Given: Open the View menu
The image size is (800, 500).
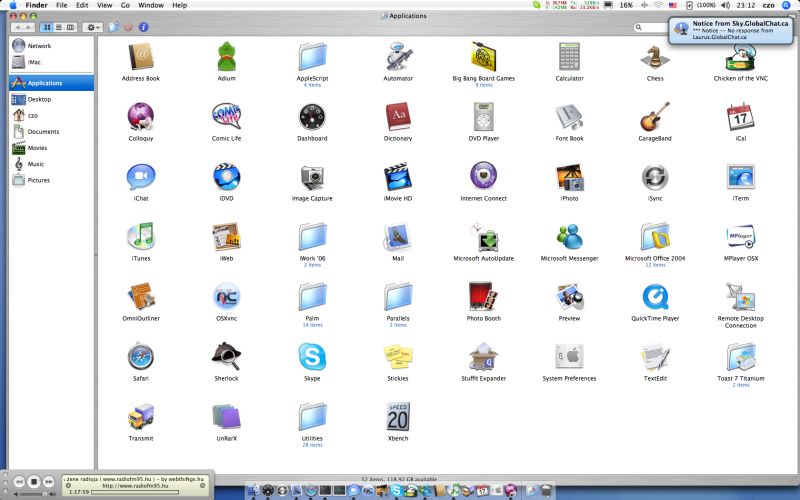Looking at the screenshot, I should click(105, 5).
